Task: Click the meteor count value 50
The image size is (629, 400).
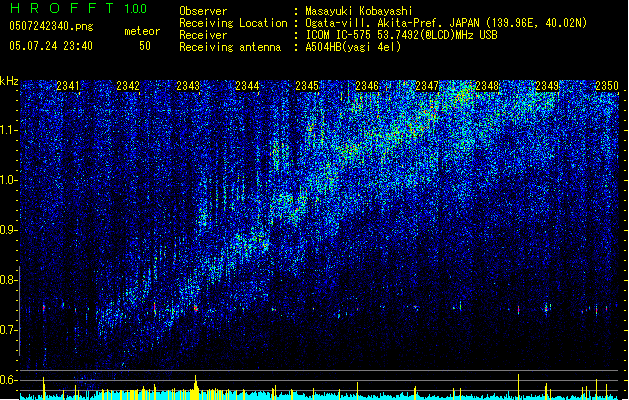Action: pos(145,46)
